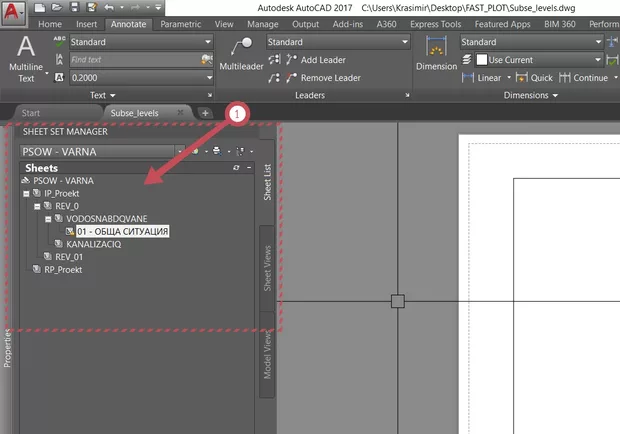
Task: Open the PSOW - VARNA sheet set dropdown
Action: point(179,151)
